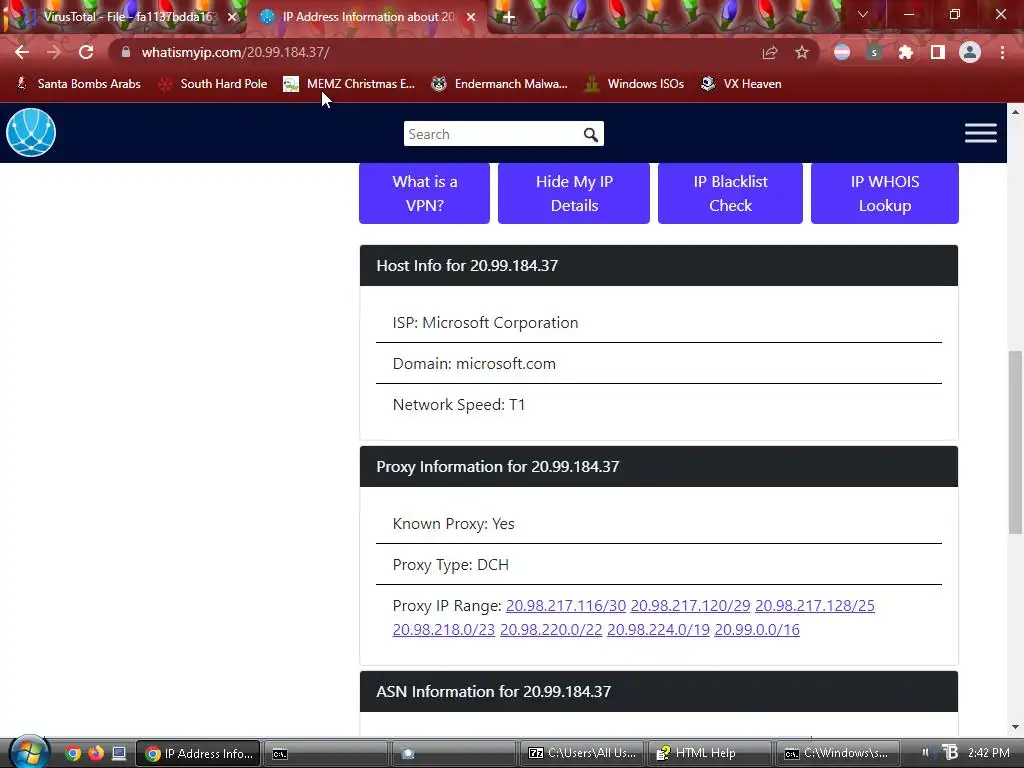Screen dimensions: 1024x768
Task: Open the Windows Start orb
Action: [x=27, y=752]
